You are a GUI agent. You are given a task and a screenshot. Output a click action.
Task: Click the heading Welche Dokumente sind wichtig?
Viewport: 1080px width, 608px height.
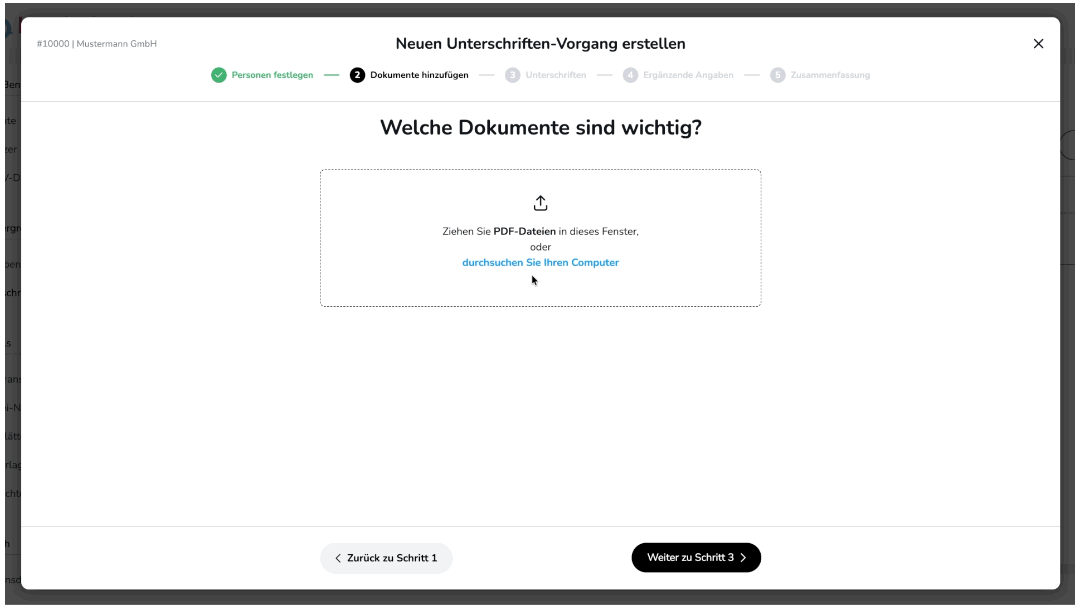(x=540, y=127)
